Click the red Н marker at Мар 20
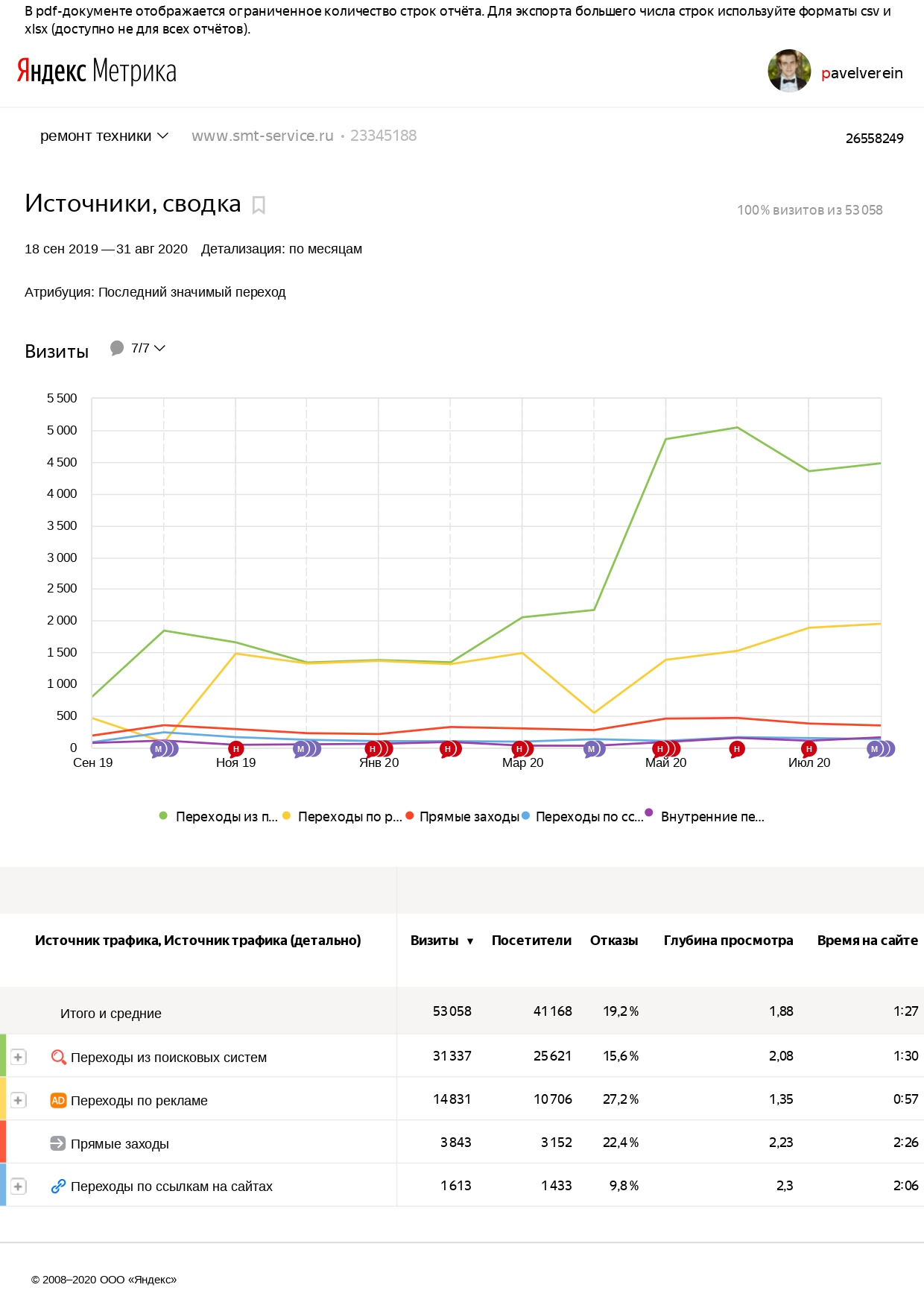 [x=519, y=749]
